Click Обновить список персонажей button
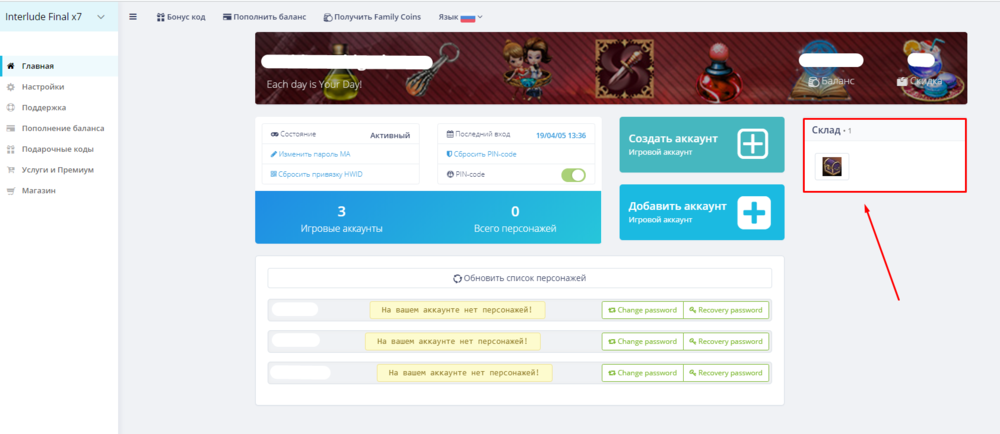 519,278
